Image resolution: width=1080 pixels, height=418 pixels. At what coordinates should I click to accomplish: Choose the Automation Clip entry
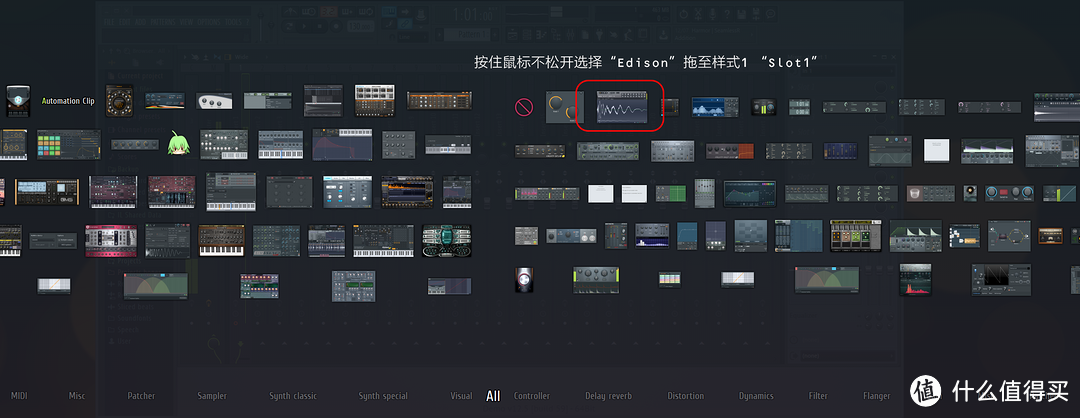click(x=68, y=101)
